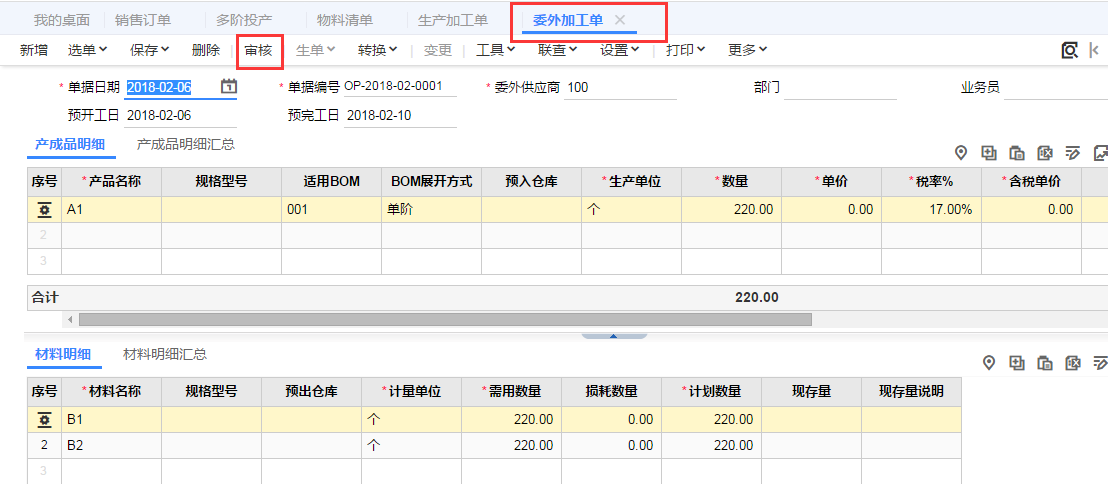Click row settings icon for product A1
1108x484 pixels.
pos(44,210)
